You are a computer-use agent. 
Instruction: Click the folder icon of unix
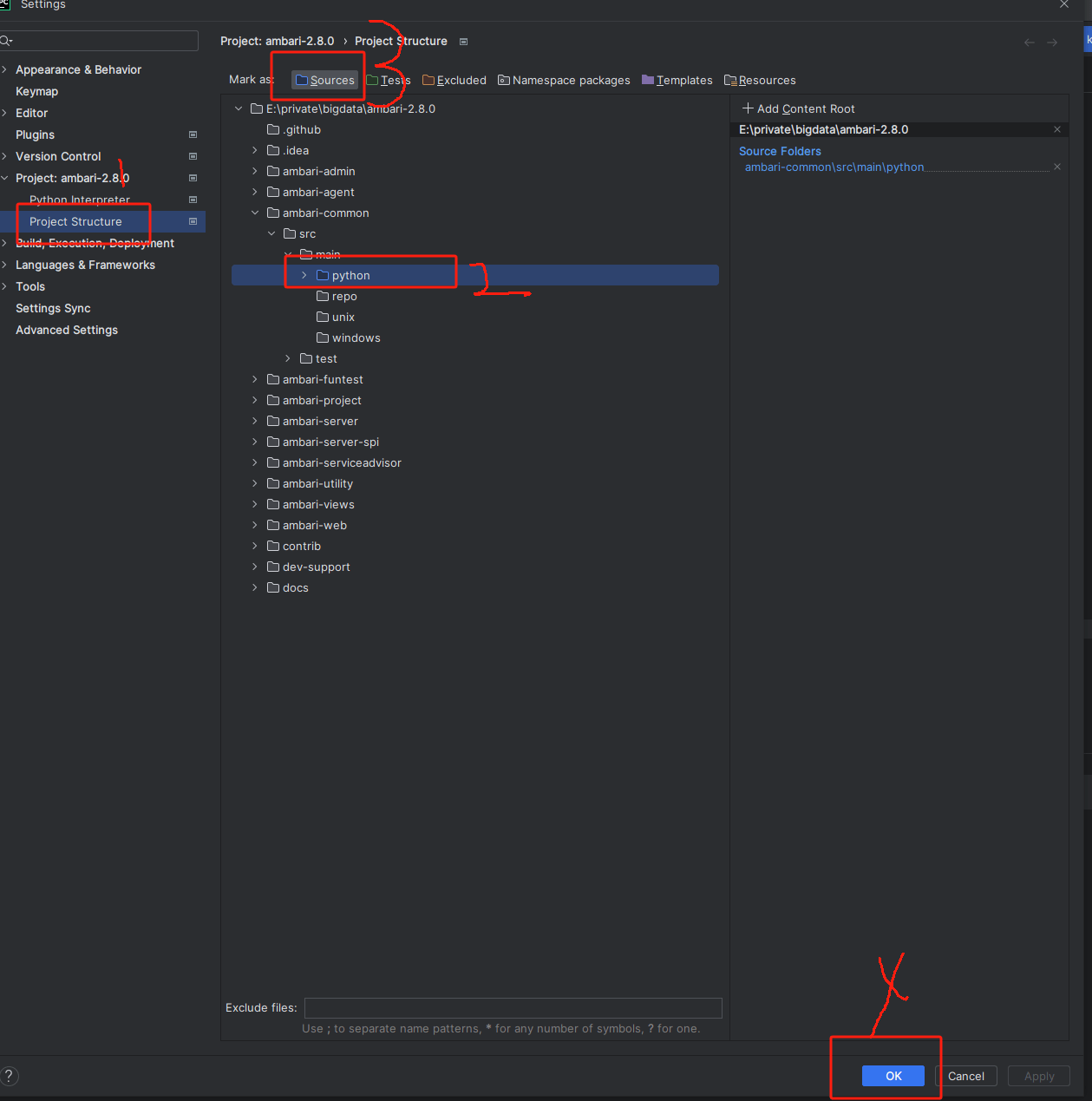click(323, 317)
